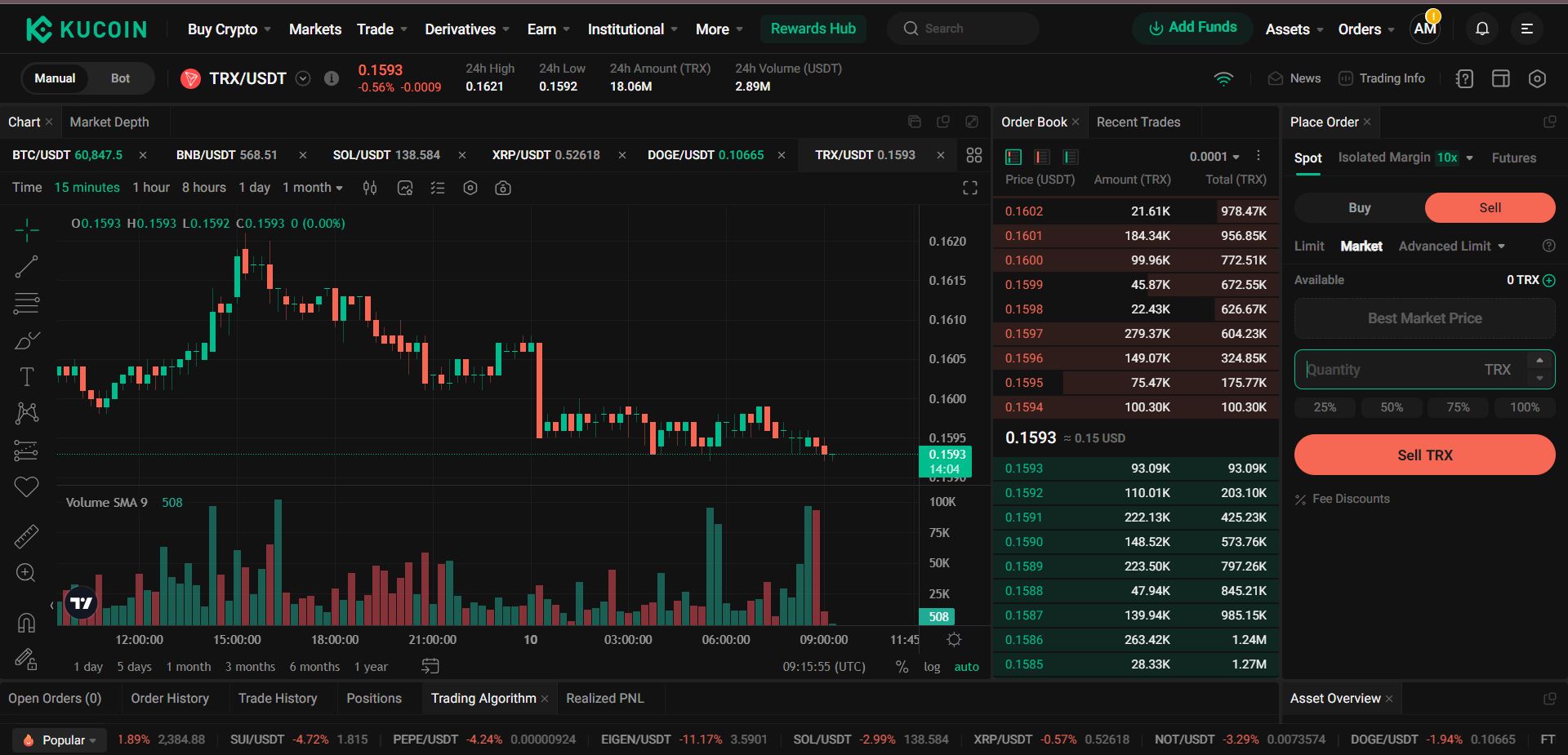
Task: Click the Sell TRX button
Action: coord(1424,455)
